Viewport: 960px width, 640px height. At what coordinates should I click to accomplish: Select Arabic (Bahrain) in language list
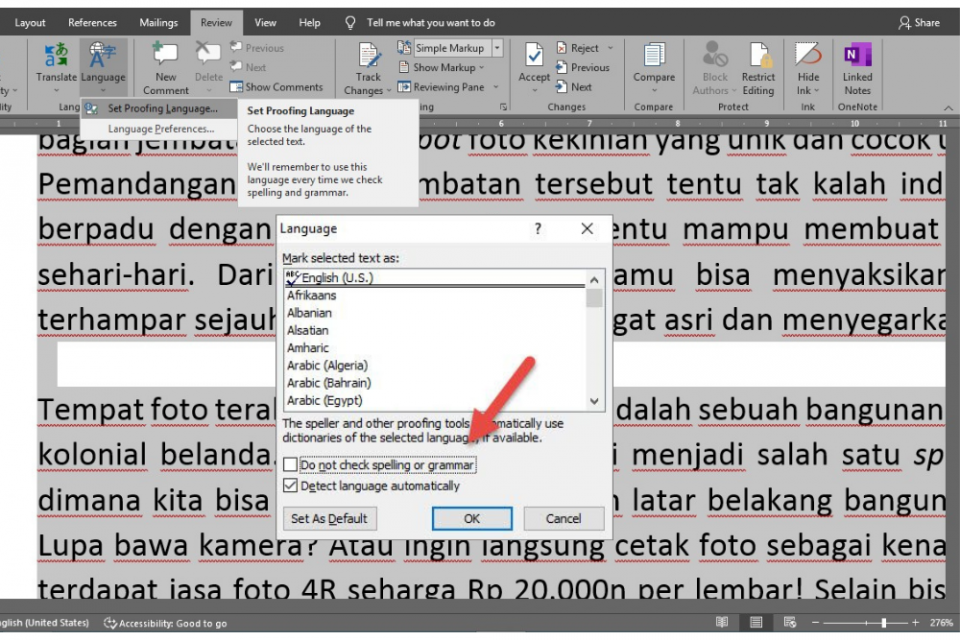click(x=435, y=383)
